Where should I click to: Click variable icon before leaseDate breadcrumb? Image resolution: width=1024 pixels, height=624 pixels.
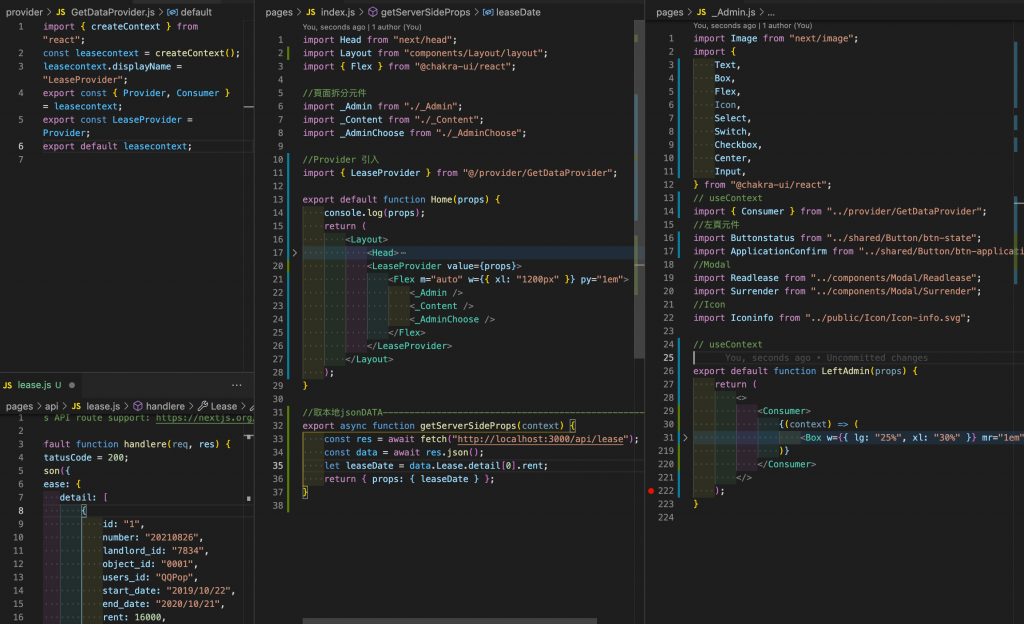tap(488, 12)
